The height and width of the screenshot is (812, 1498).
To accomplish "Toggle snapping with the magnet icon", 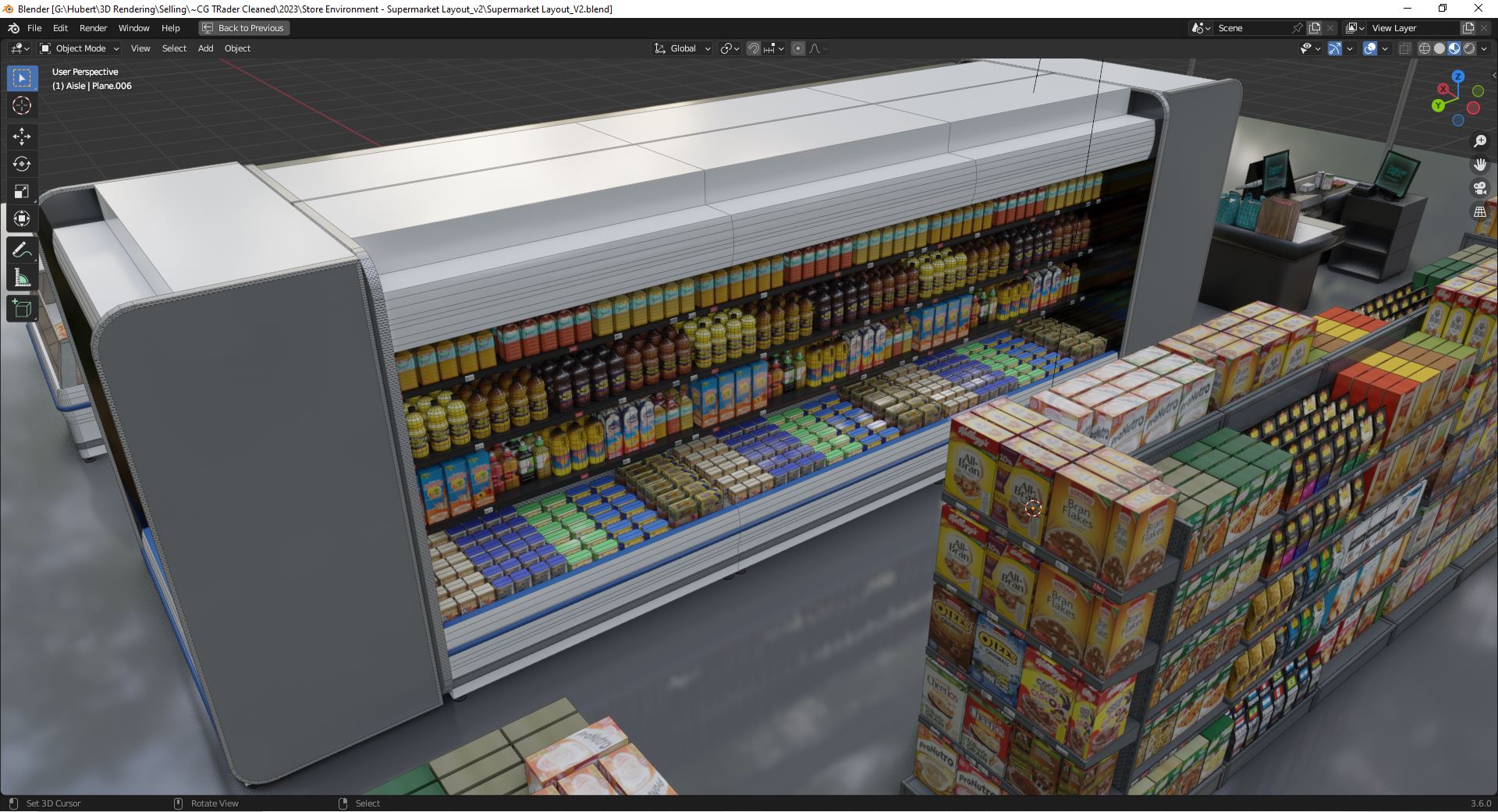I will point(753,48).
